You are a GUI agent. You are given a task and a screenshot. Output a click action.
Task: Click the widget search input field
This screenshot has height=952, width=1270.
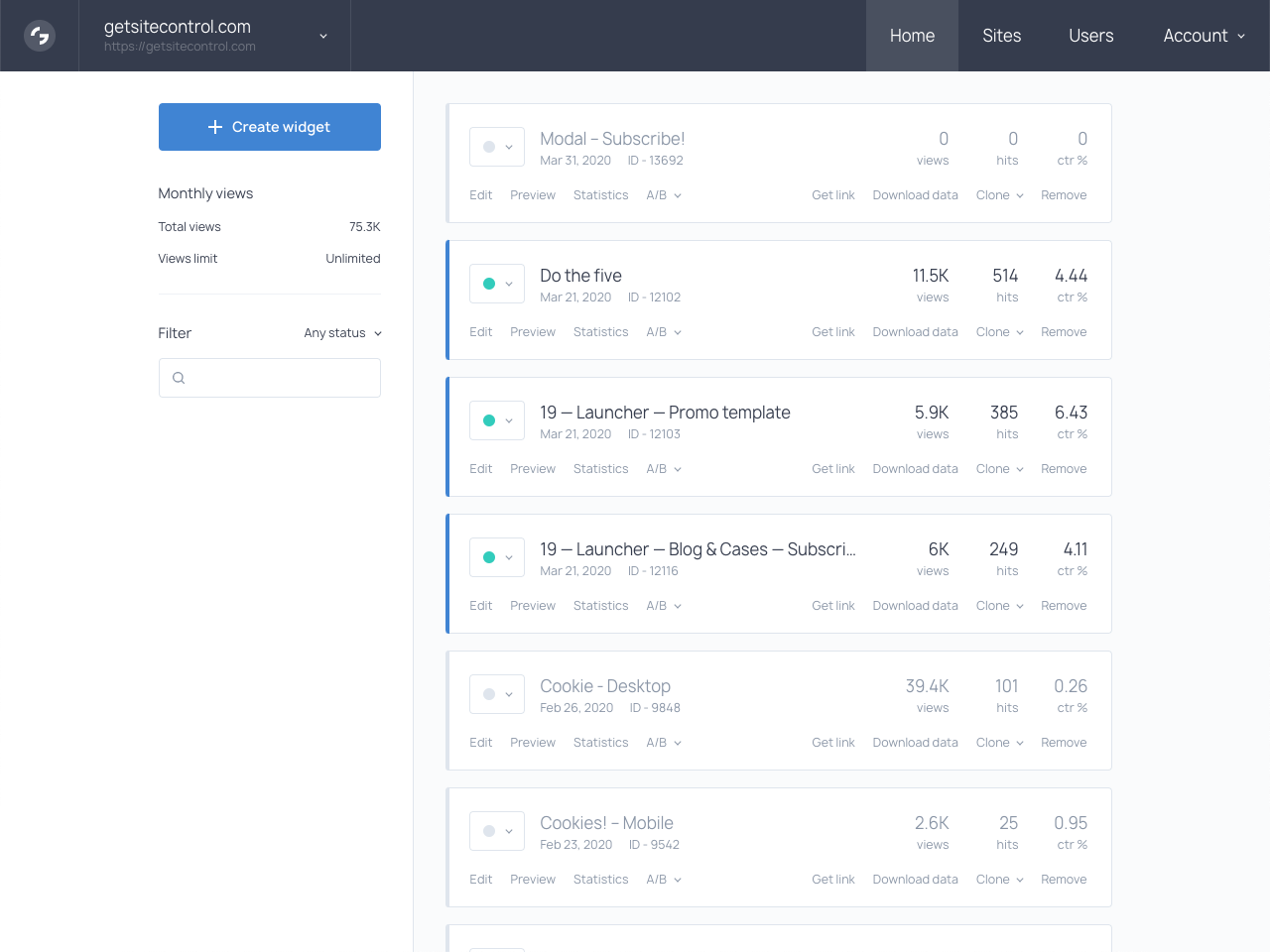pyautogui.click(x=270, y=378)
